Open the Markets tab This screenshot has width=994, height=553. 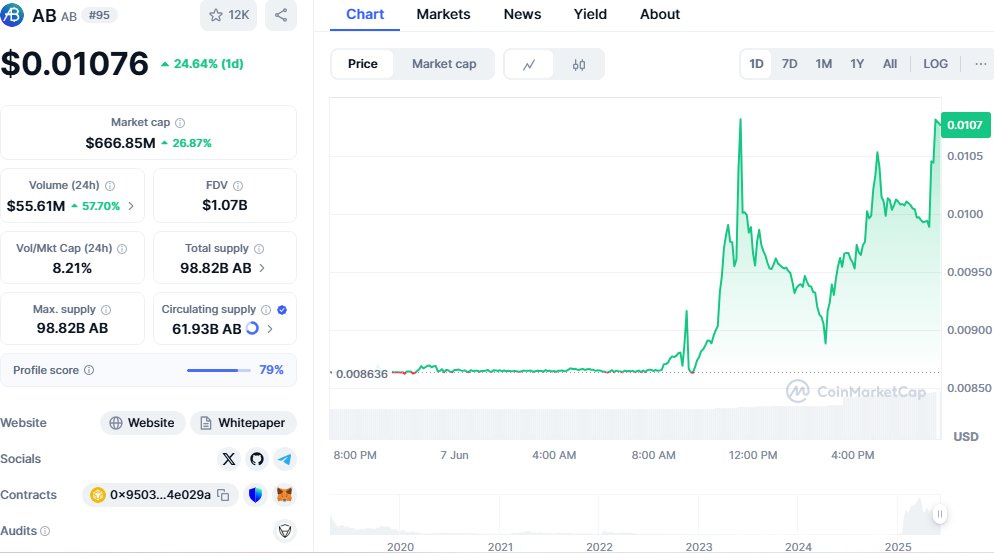tap(443, 15)
